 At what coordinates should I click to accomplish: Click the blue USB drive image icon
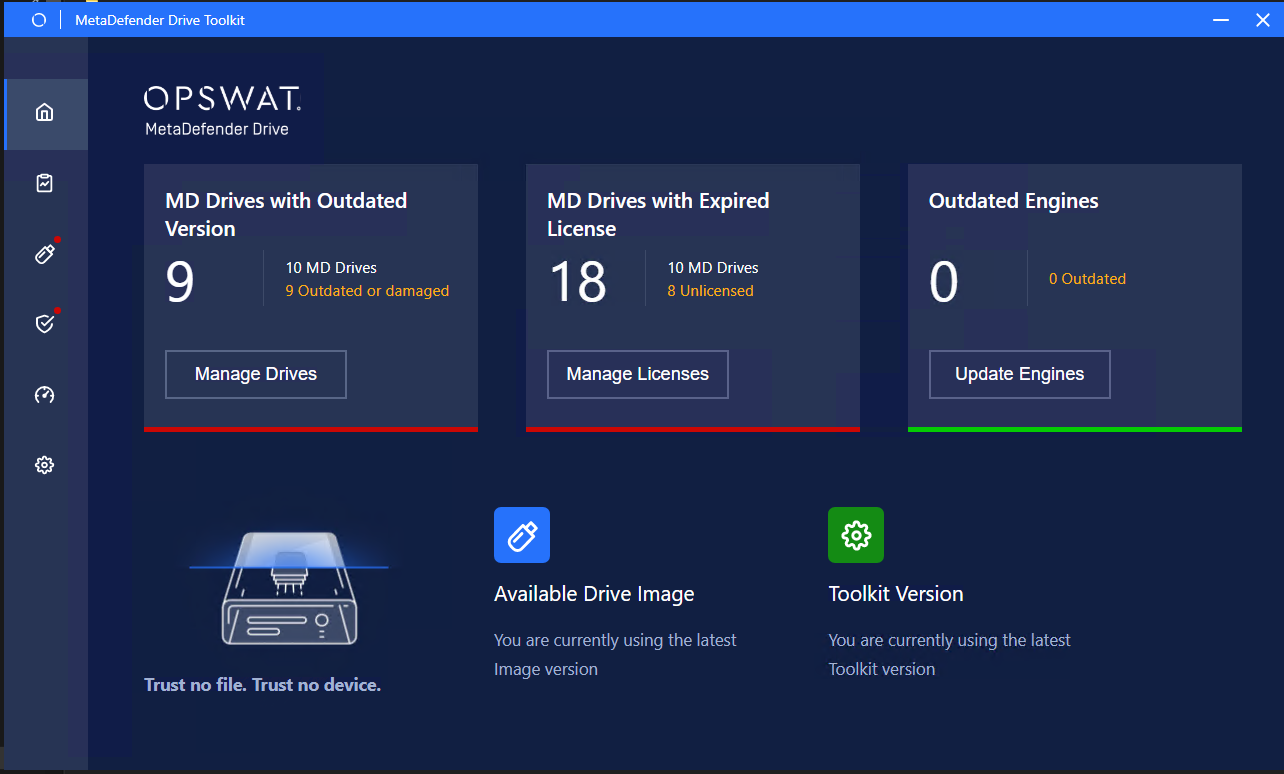coord(522,535)
